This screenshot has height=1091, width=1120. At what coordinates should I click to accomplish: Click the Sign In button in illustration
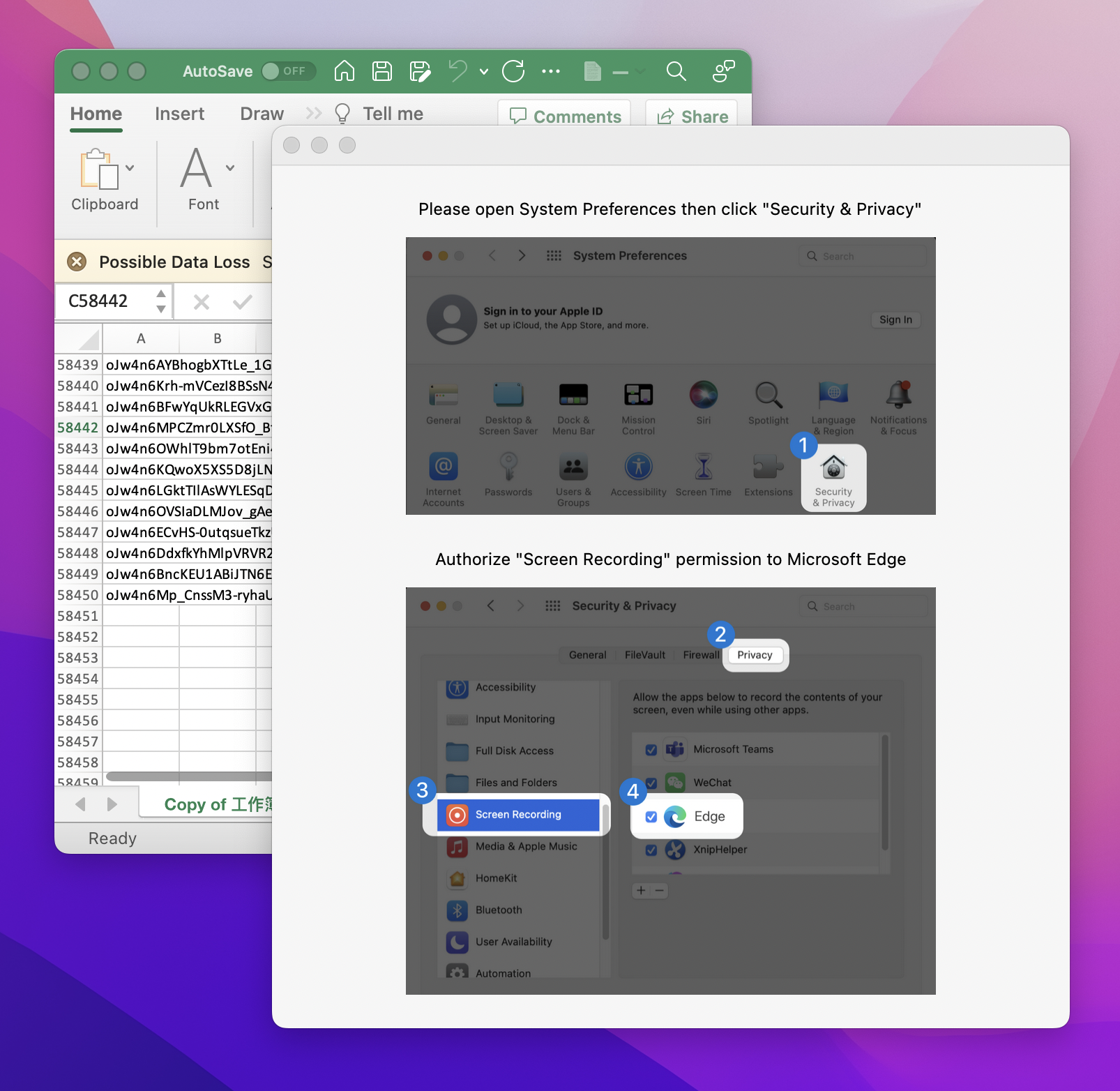(895, 319)
